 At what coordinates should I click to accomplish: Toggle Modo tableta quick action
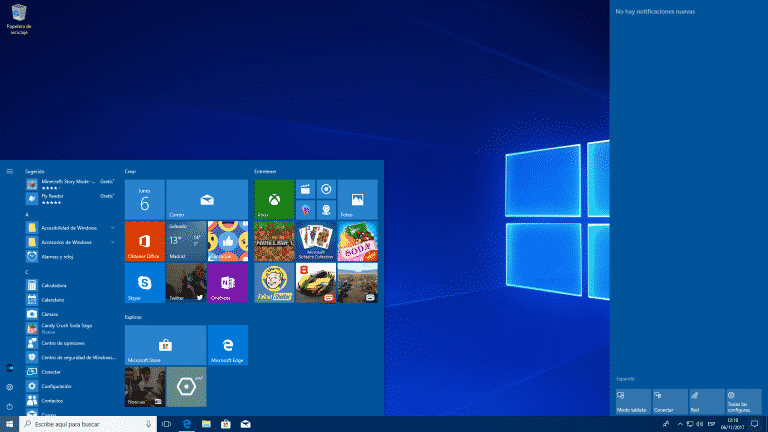click(633, 402)
